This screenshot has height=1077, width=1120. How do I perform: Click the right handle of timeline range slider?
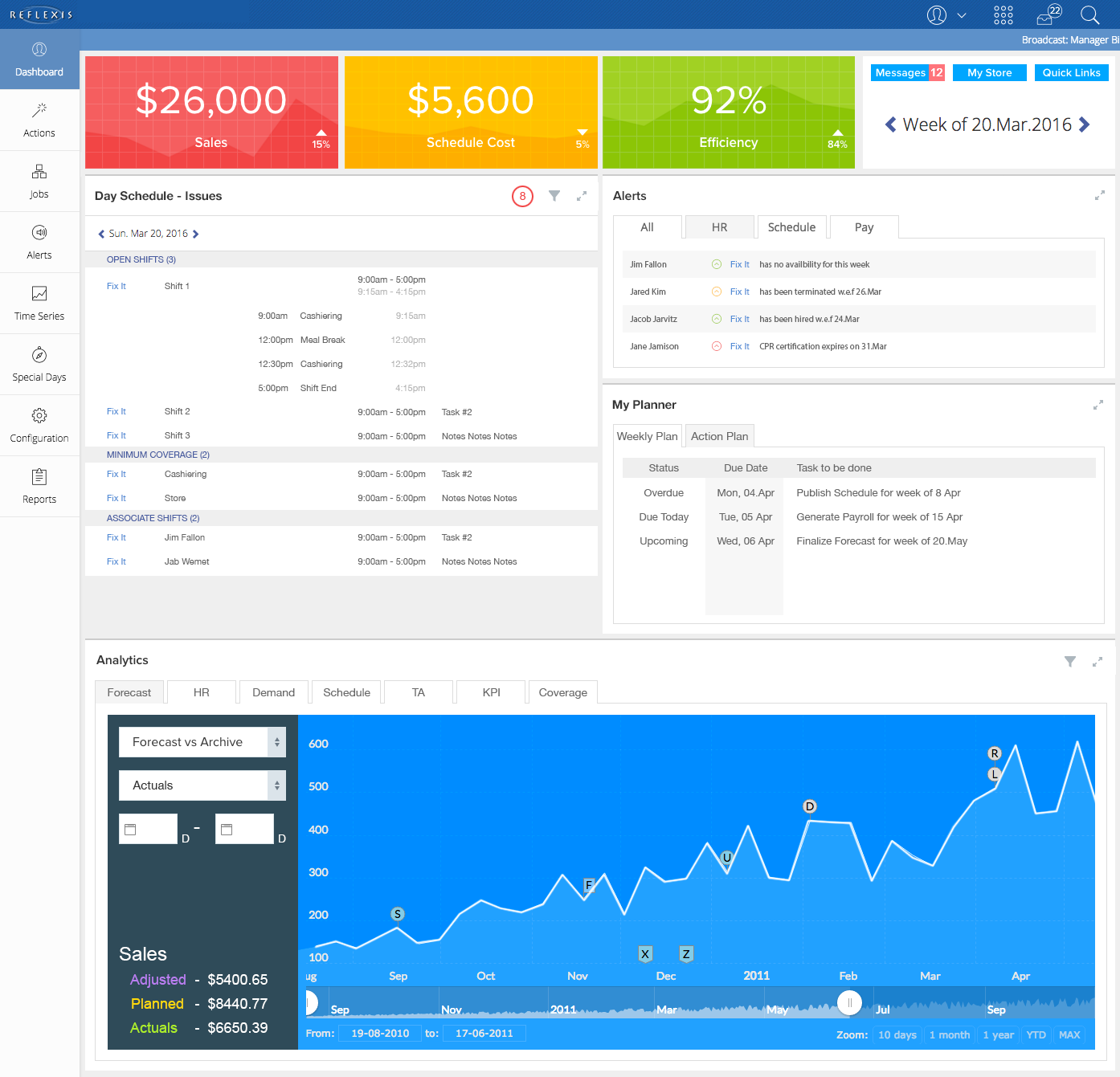click(849, 1002)
